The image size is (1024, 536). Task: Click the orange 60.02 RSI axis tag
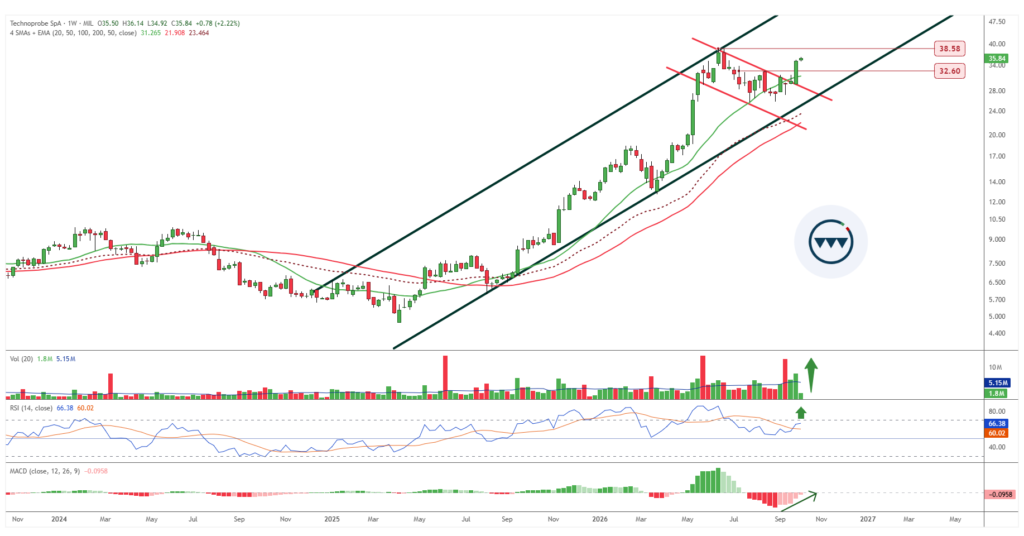pyautogui.click(x=999, y=433)
